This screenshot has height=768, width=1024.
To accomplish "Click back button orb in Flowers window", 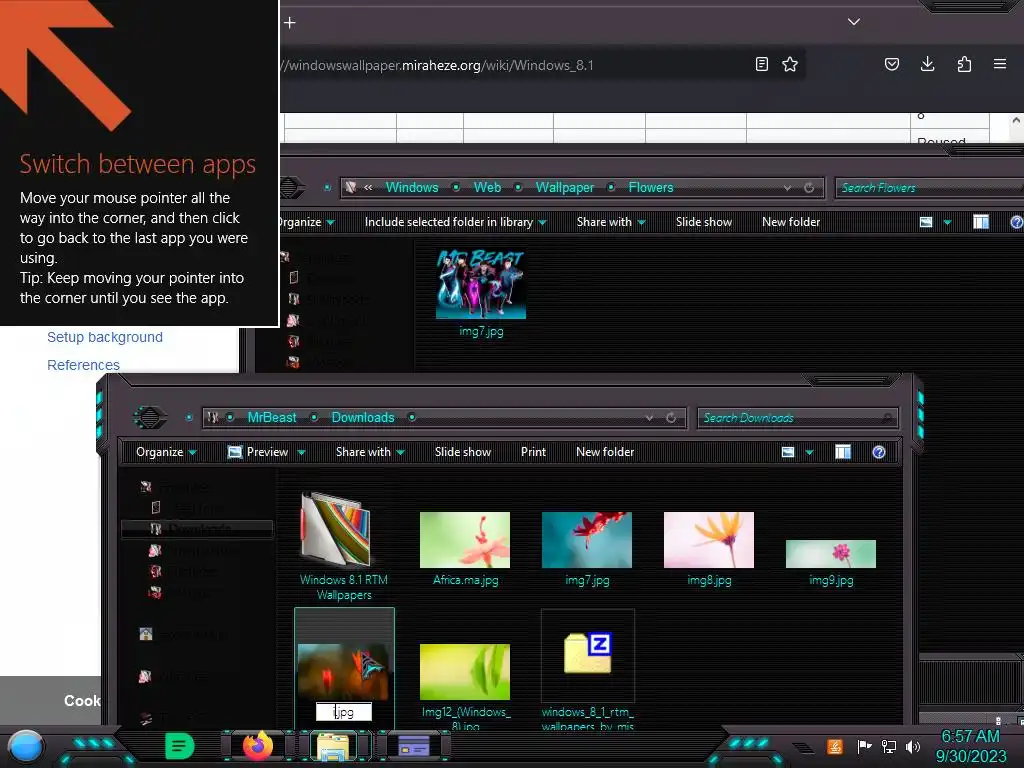I will (x=291, y=187).
